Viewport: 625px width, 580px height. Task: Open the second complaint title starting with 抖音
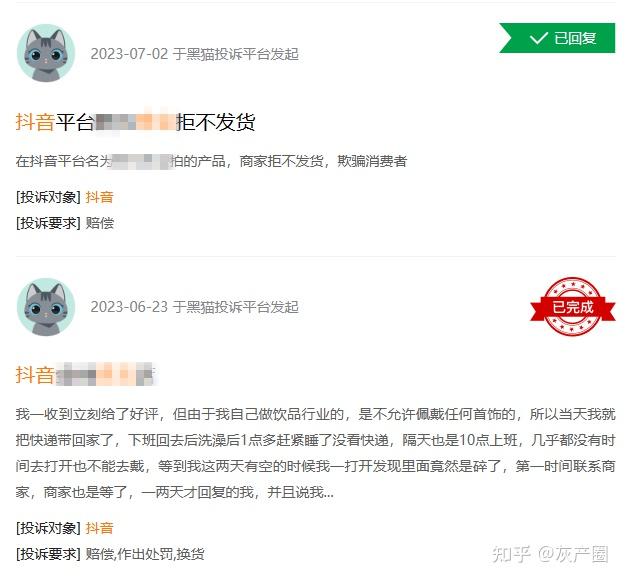point(85,375)
